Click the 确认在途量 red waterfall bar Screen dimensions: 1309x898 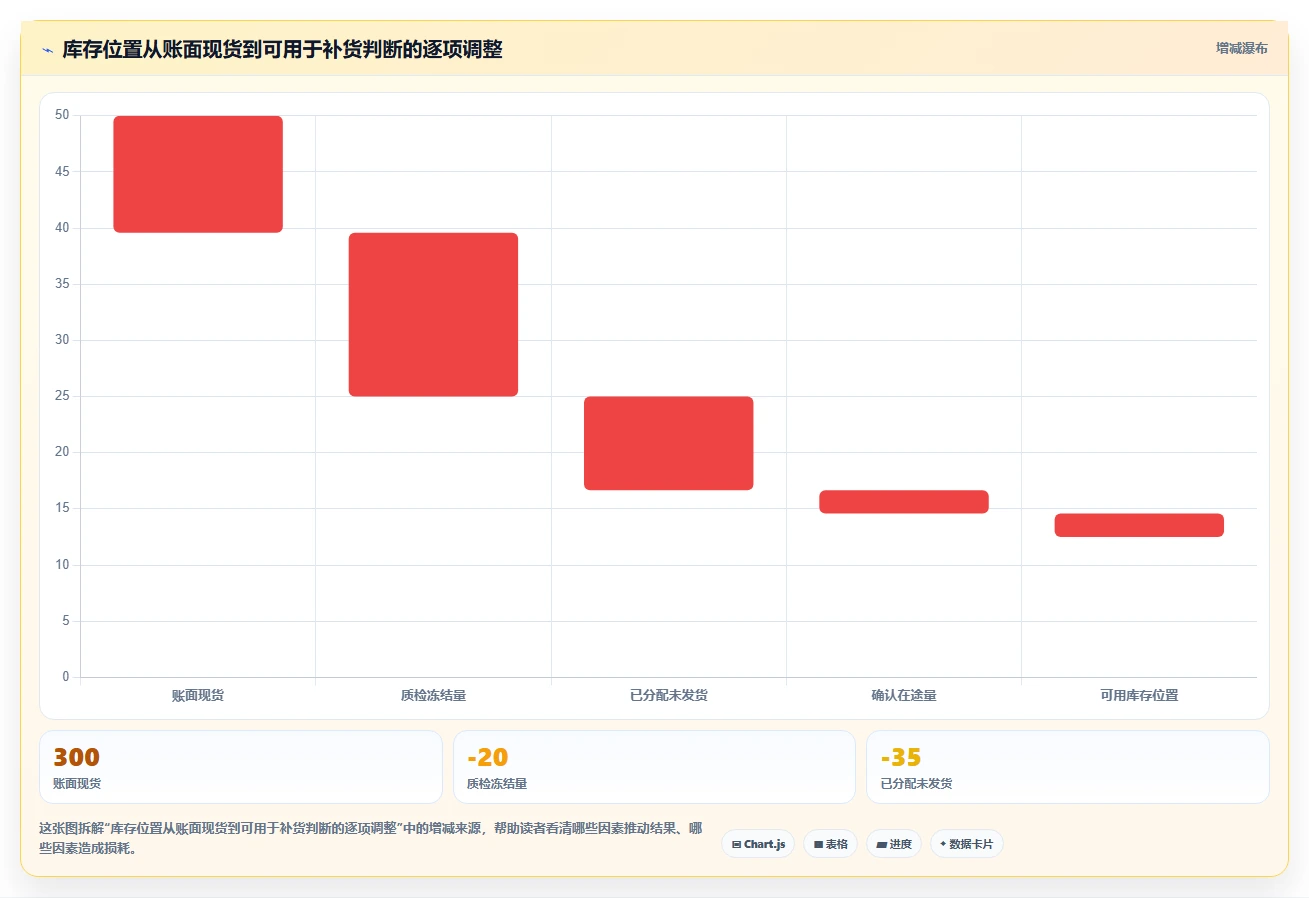904,502
